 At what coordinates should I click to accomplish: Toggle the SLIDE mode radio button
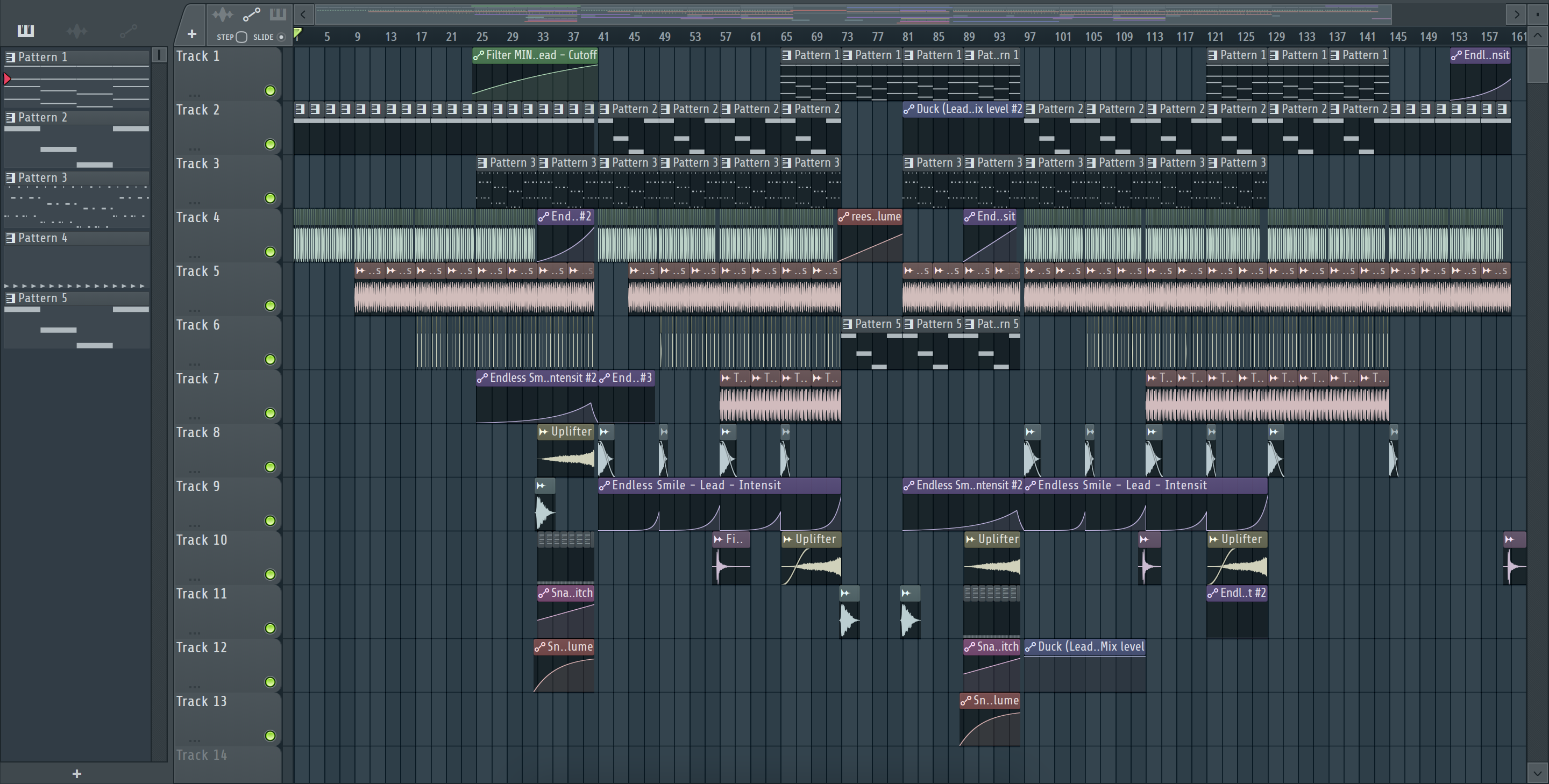tap(281, 37)
